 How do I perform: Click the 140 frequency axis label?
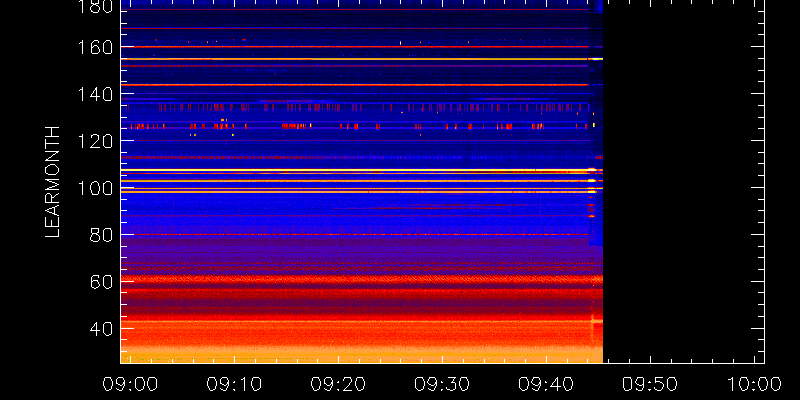click(95, 95)
